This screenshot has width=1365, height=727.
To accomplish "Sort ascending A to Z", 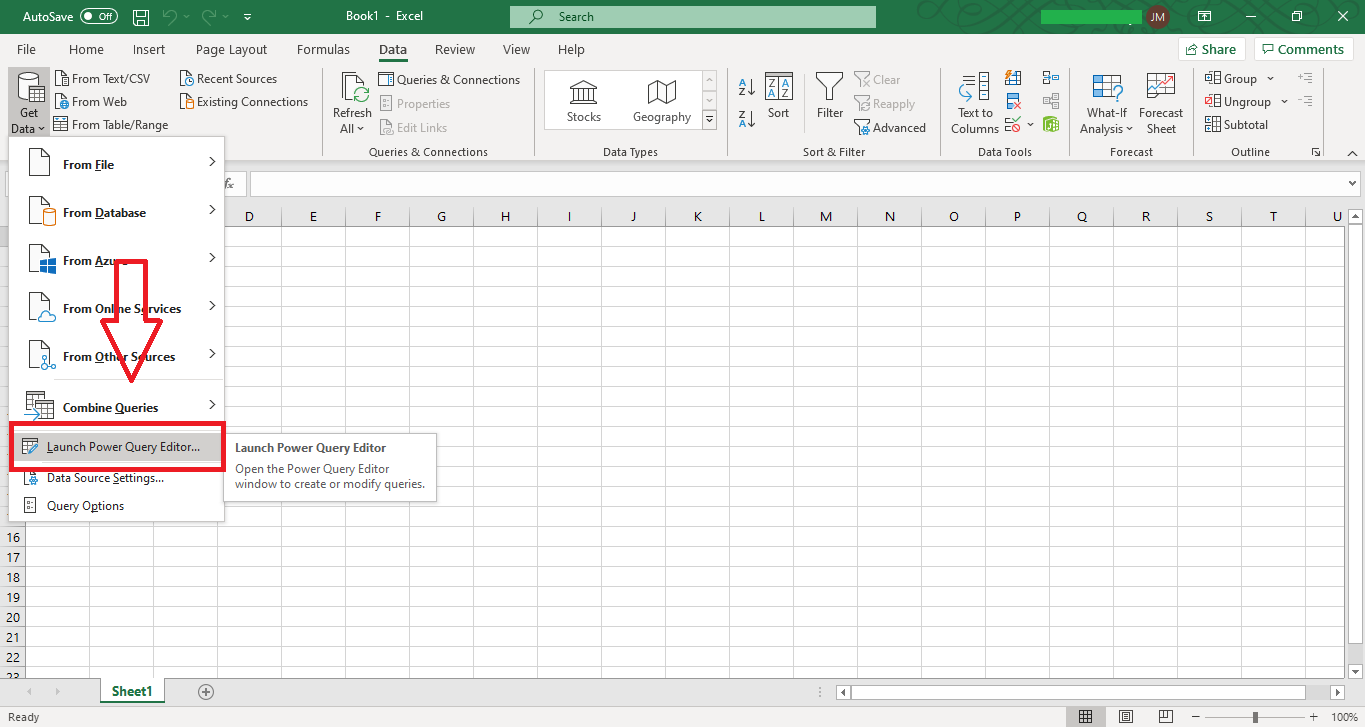I will pos(747,87).
